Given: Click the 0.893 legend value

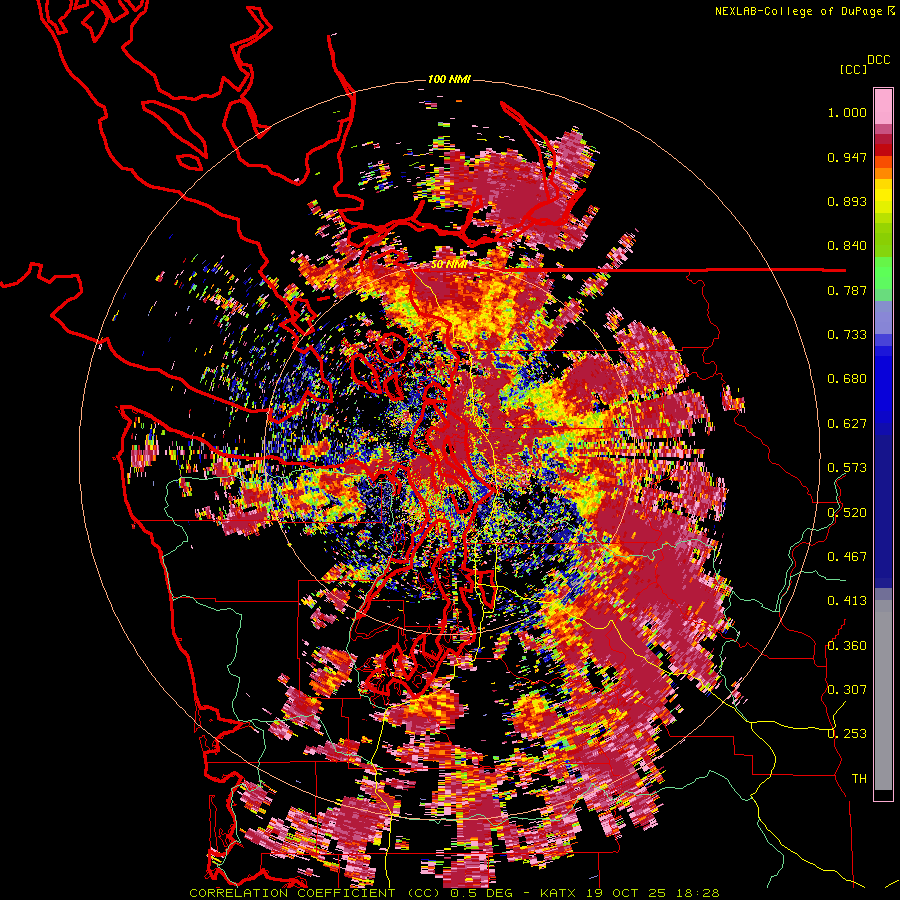Looking at the screenshot, I should [x=847, y=201].
